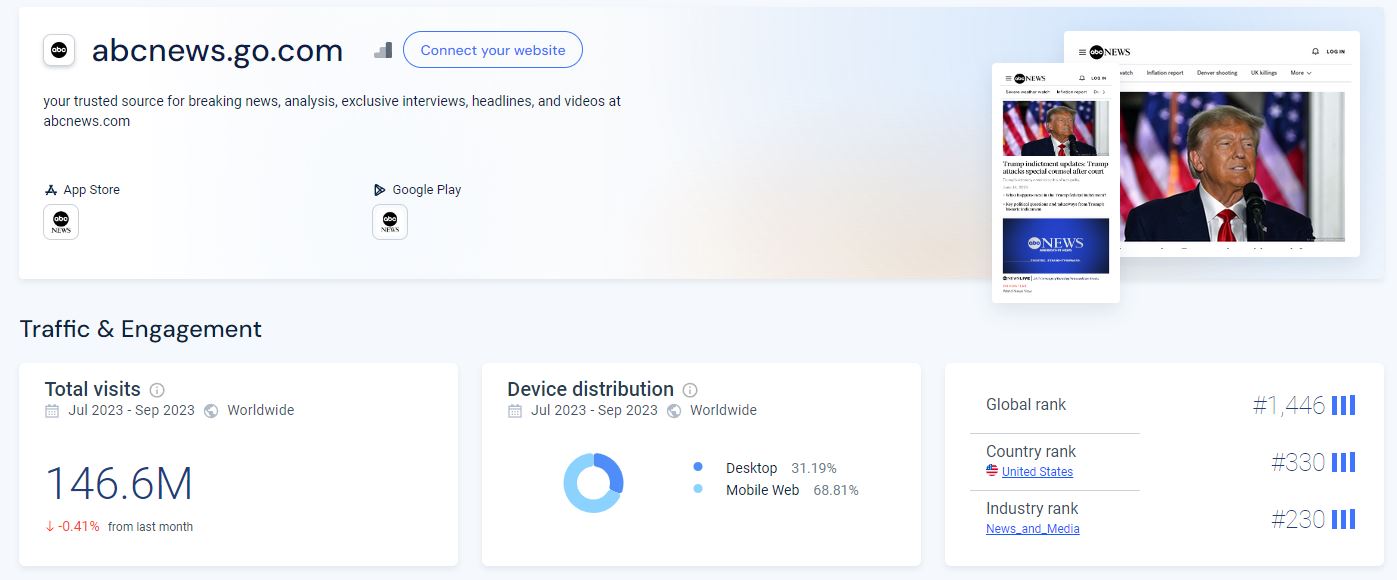Click the Desktop legend color dot

tap(698, 467)
